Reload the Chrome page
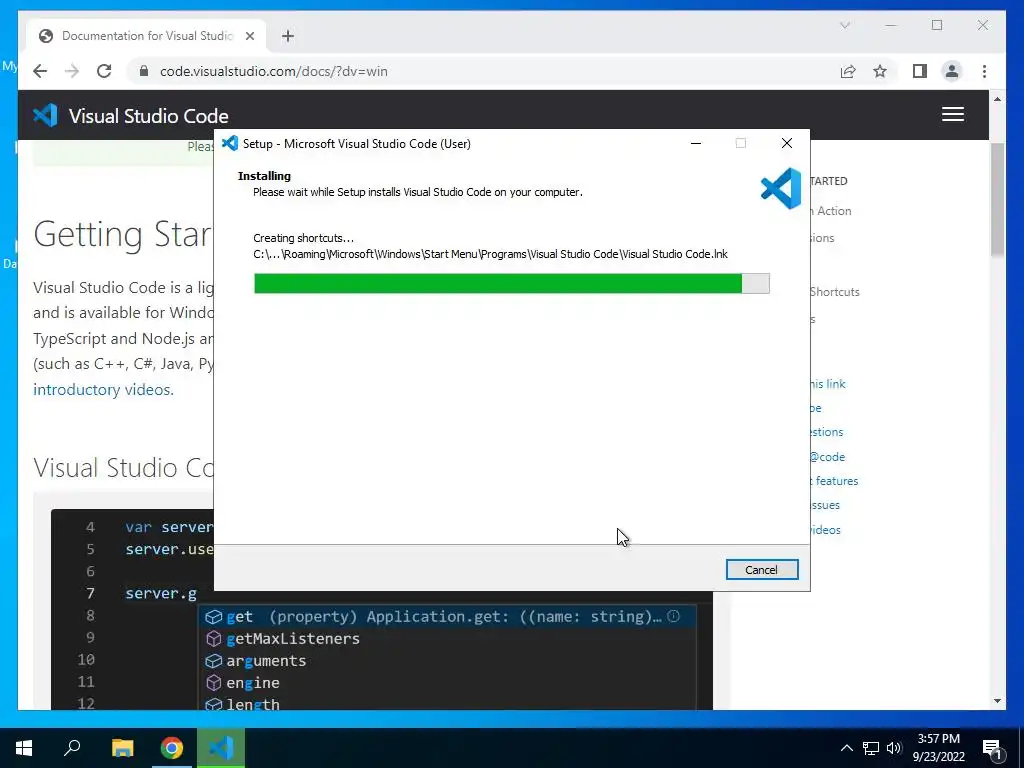 [x=104, y=71]
